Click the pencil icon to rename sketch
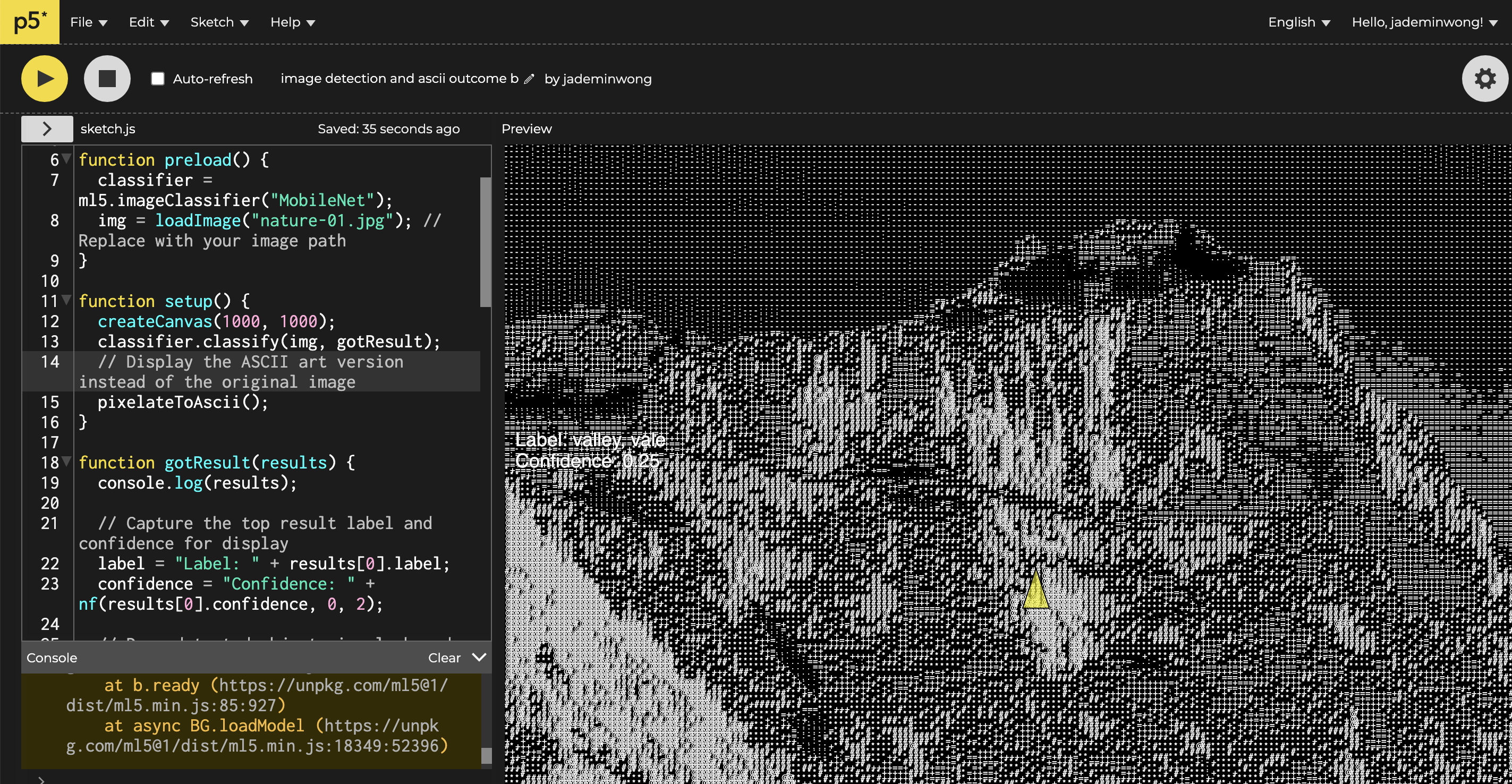Screen dimensions: 1512x784 (x=529, y=79)
